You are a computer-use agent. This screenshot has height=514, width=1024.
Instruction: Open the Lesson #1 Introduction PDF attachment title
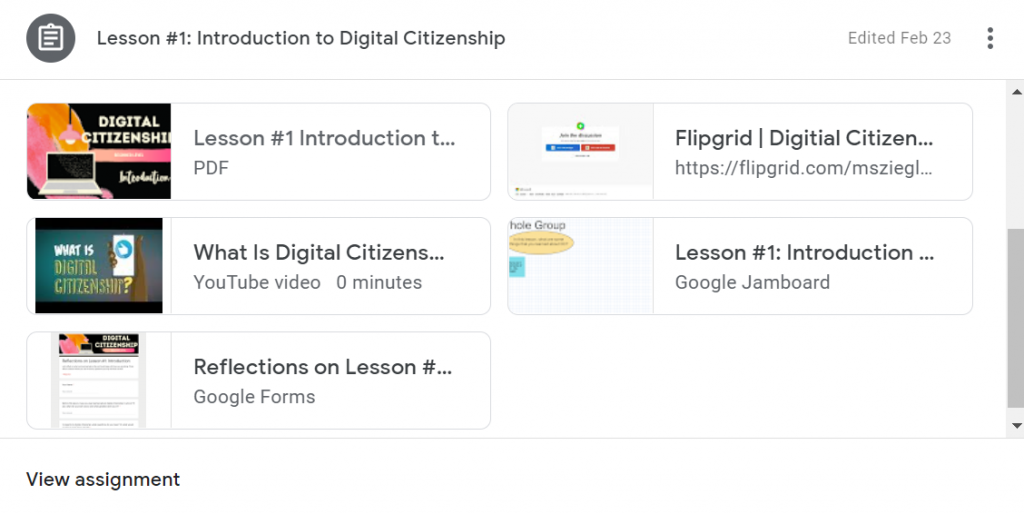point(324,138)
